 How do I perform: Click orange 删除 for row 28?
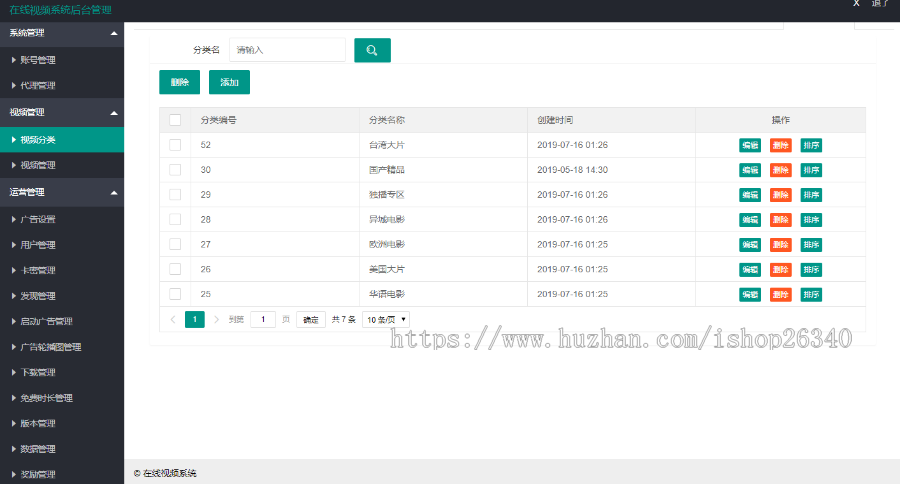780,219
